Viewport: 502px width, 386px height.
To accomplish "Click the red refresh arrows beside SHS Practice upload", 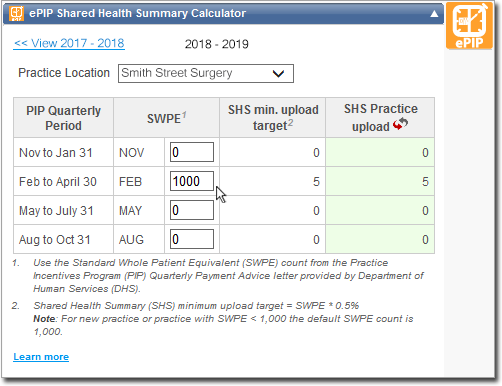I will click(x=400, y=124).
